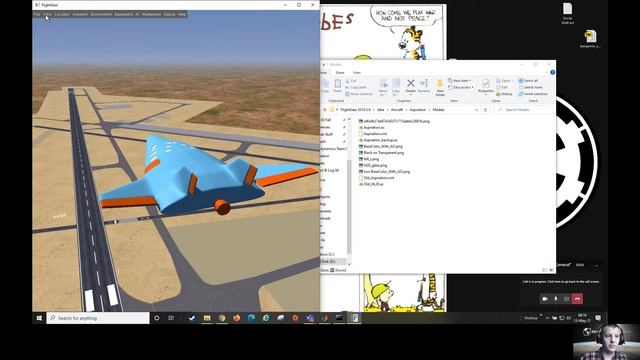Screen dimensions: 640x360
Task: Open Steam from the taskbar
Action: point(192,318)
